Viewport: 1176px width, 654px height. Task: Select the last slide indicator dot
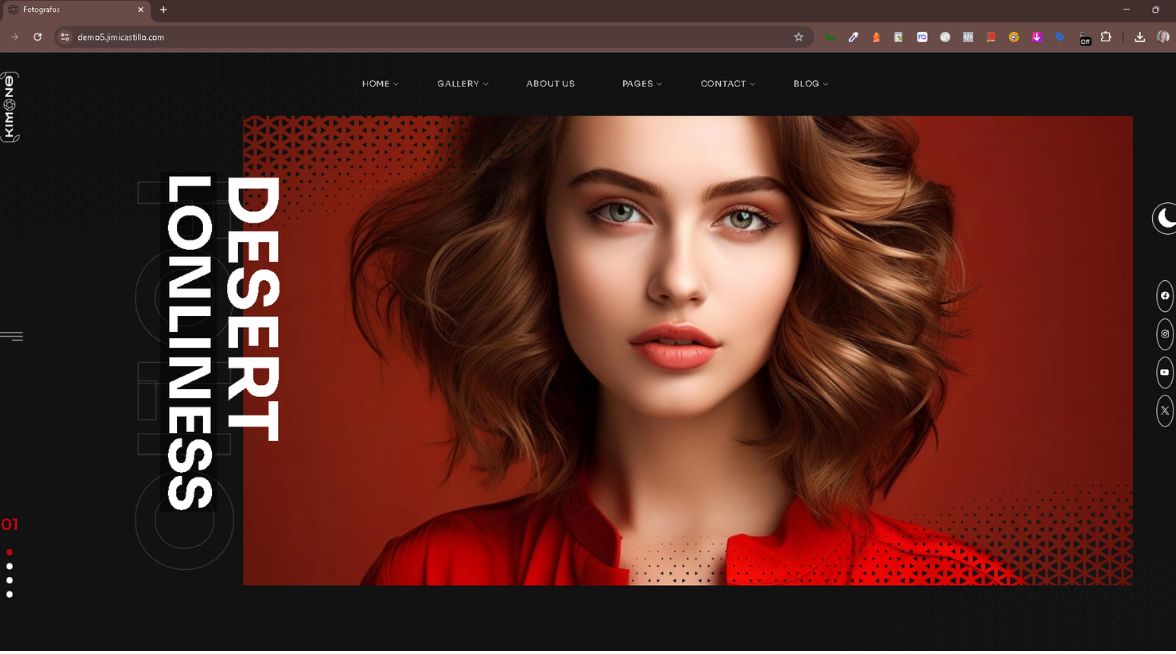(10, 594)
